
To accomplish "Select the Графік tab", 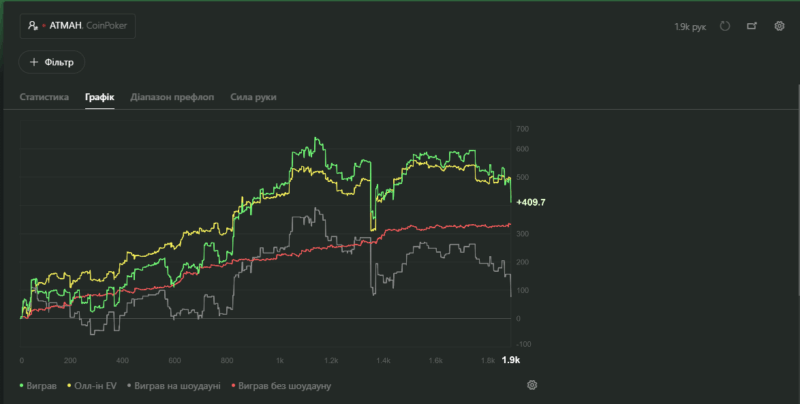I will (x=99, y=97).
